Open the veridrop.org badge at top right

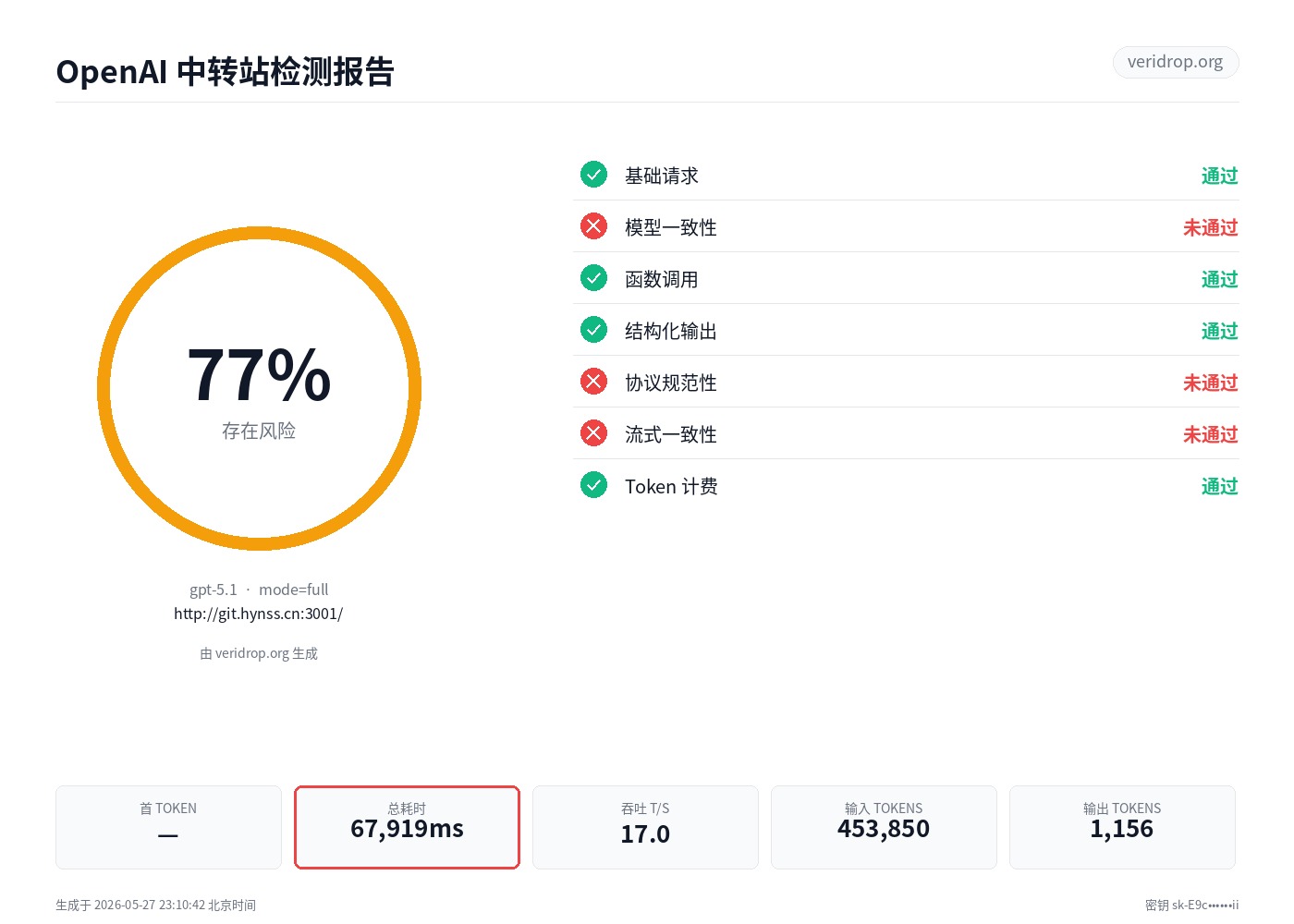[1175, 62]
